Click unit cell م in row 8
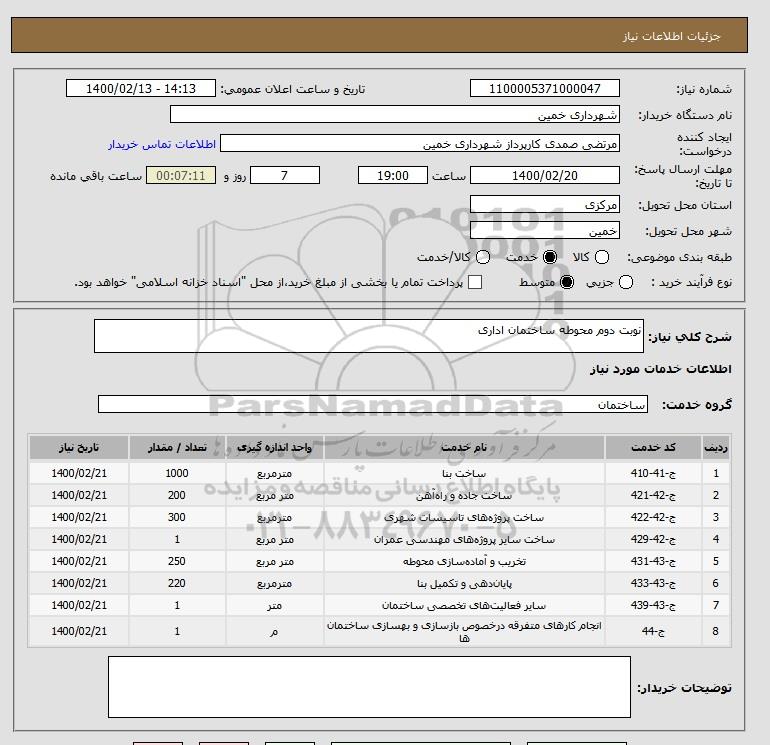 point(275,632)
